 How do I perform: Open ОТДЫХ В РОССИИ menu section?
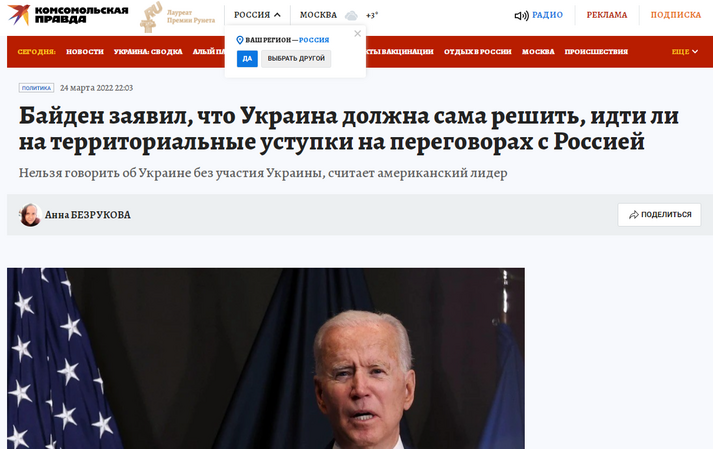coord(478,51)
